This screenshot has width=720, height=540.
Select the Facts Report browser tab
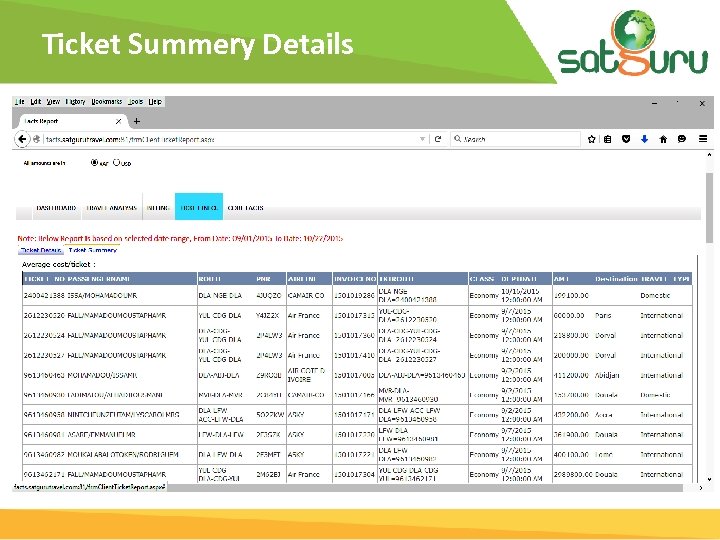pos(71,121)
